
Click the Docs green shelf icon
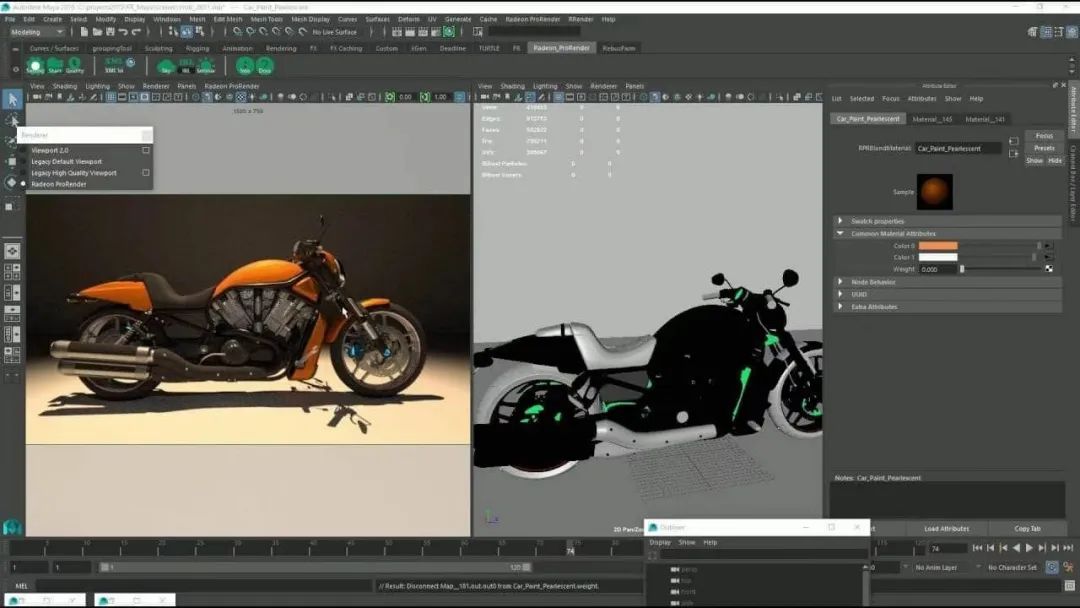[264, 66]
